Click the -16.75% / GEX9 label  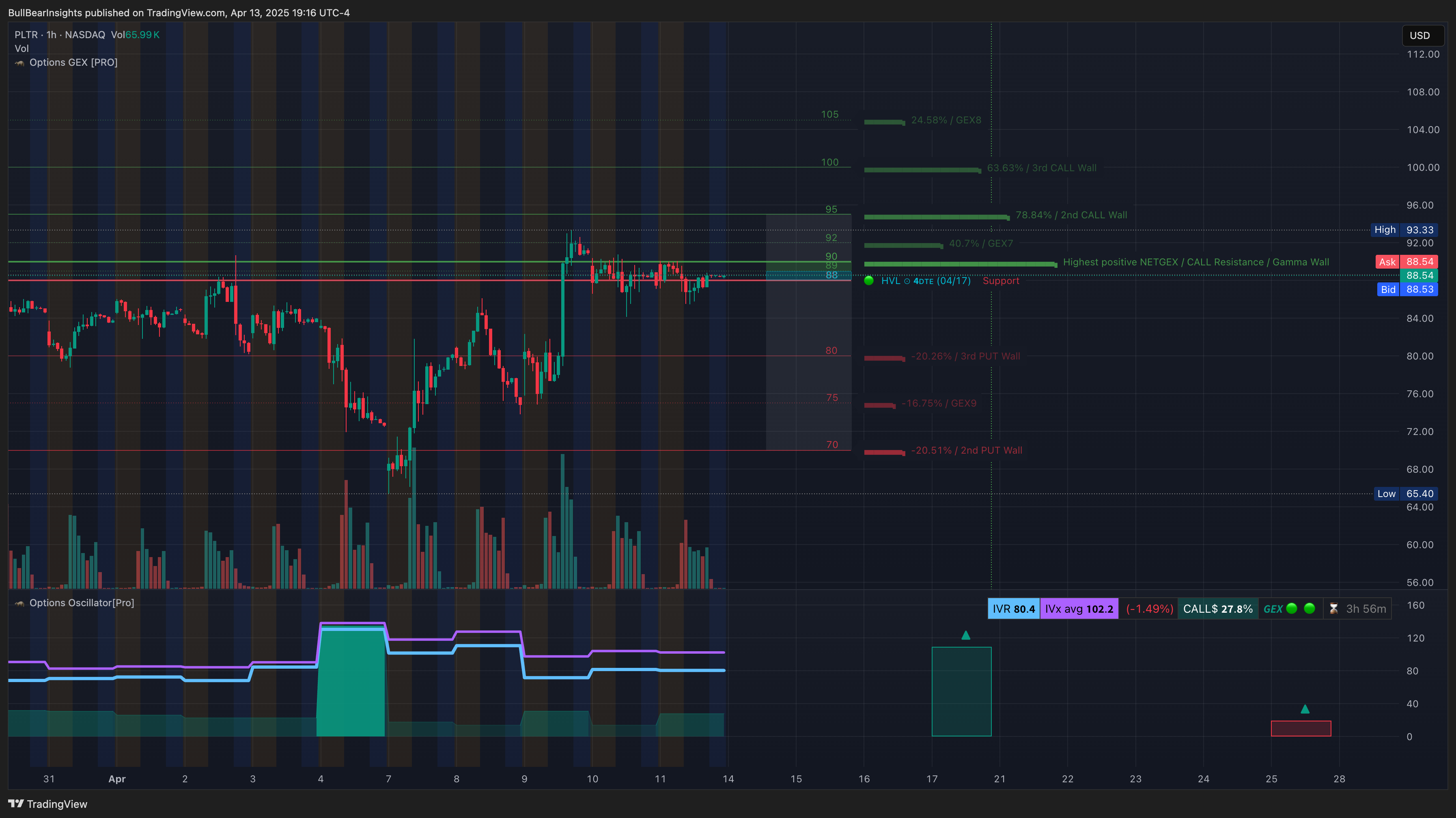(939, 403)
